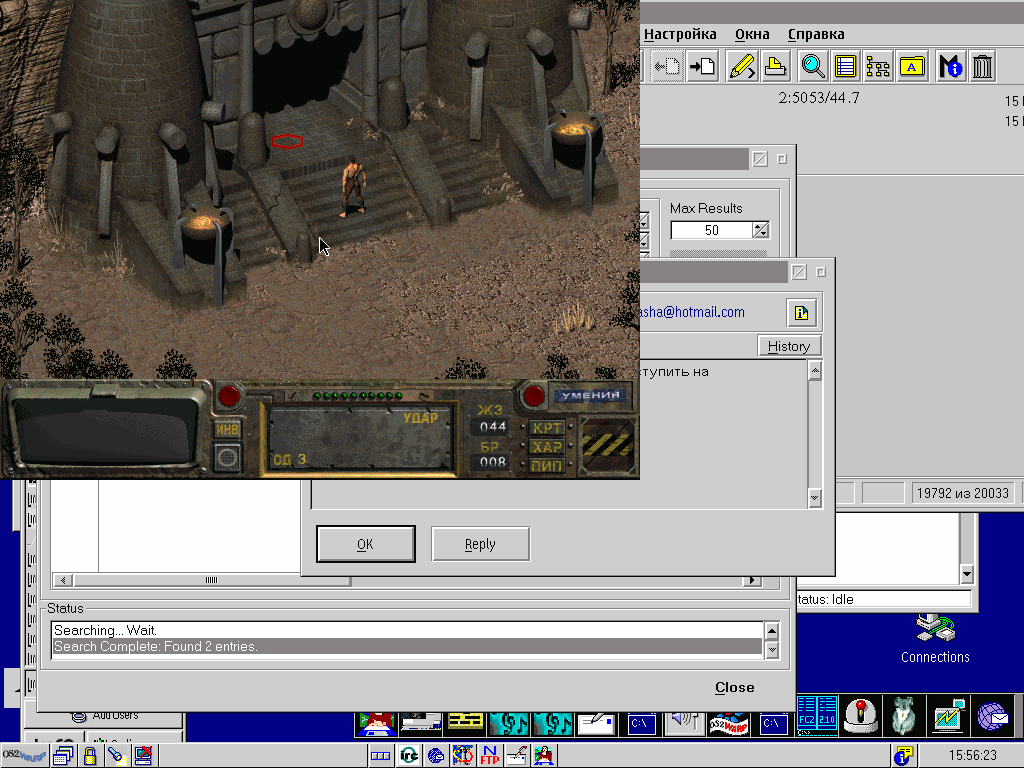Click the Status list scroll down arrow

(x=771, y=650)
